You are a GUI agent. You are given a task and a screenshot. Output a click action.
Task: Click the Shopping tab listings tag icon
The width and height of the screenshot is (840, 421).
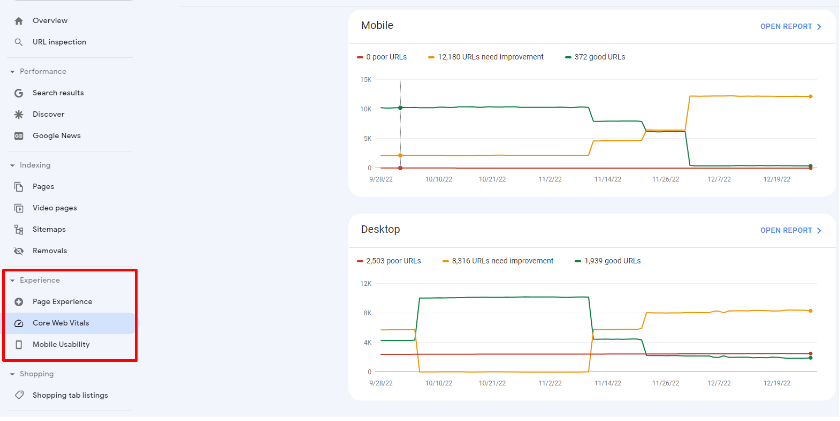pos(19,395)
